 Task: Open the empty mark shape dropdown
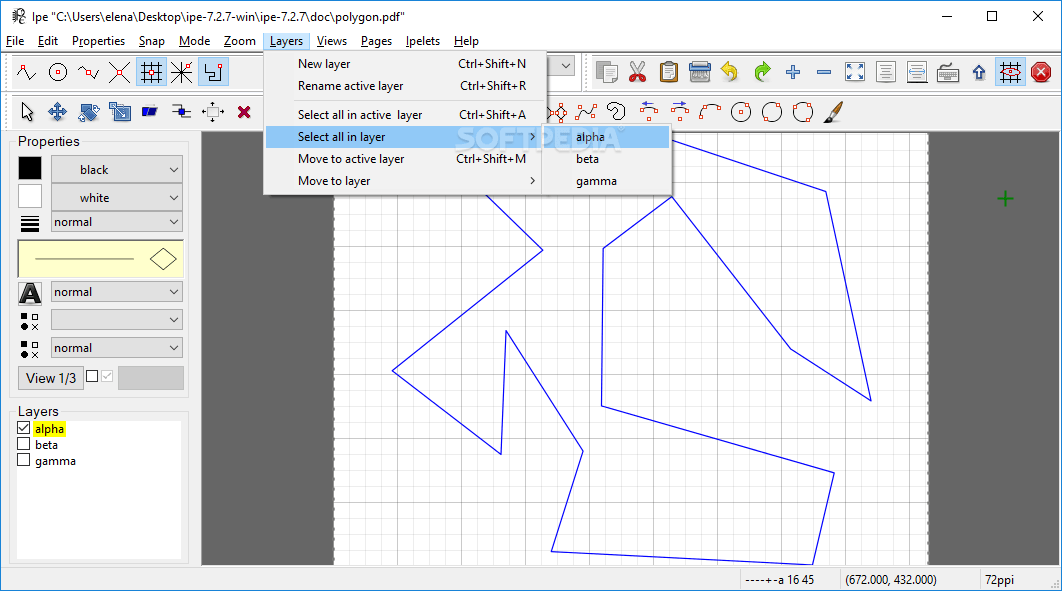coord(117,320)
